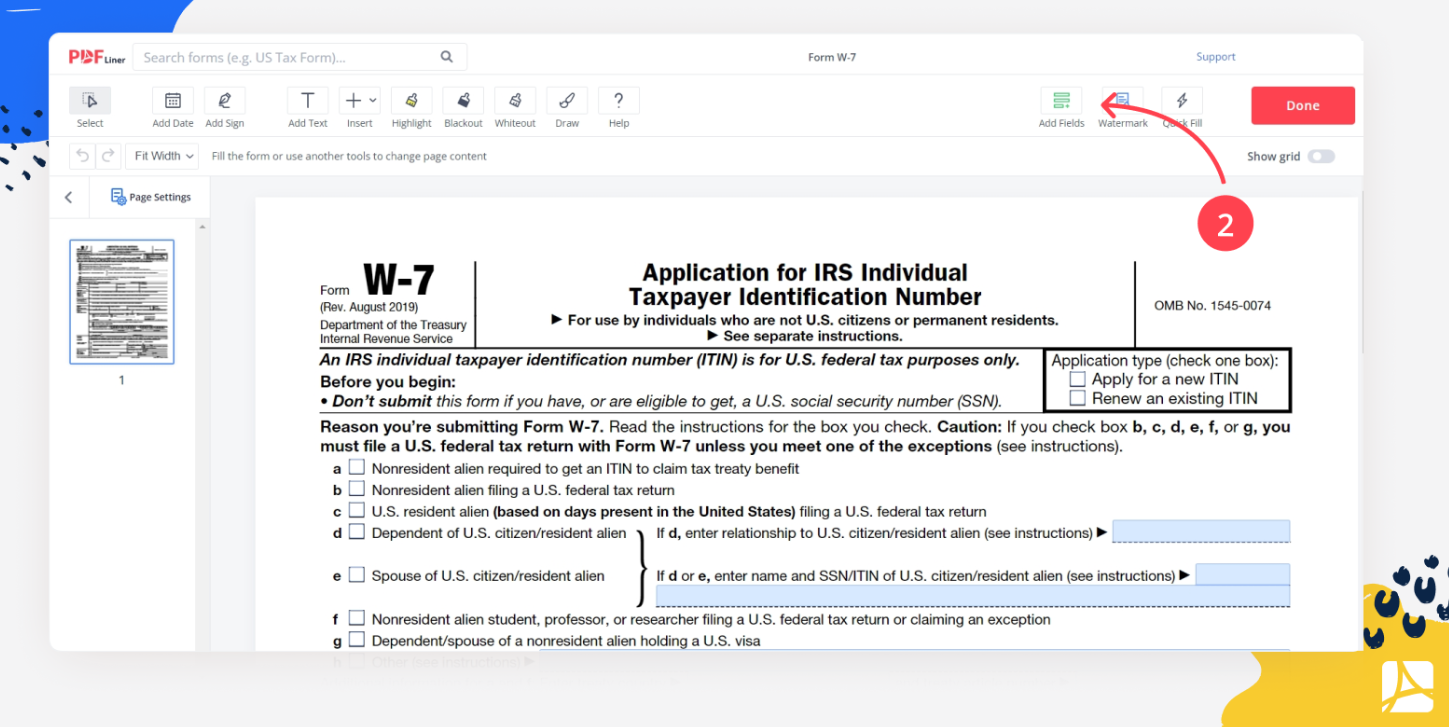Tick checkbox c U.S. resident alien
1449x727 pixels.
(357, 510)
